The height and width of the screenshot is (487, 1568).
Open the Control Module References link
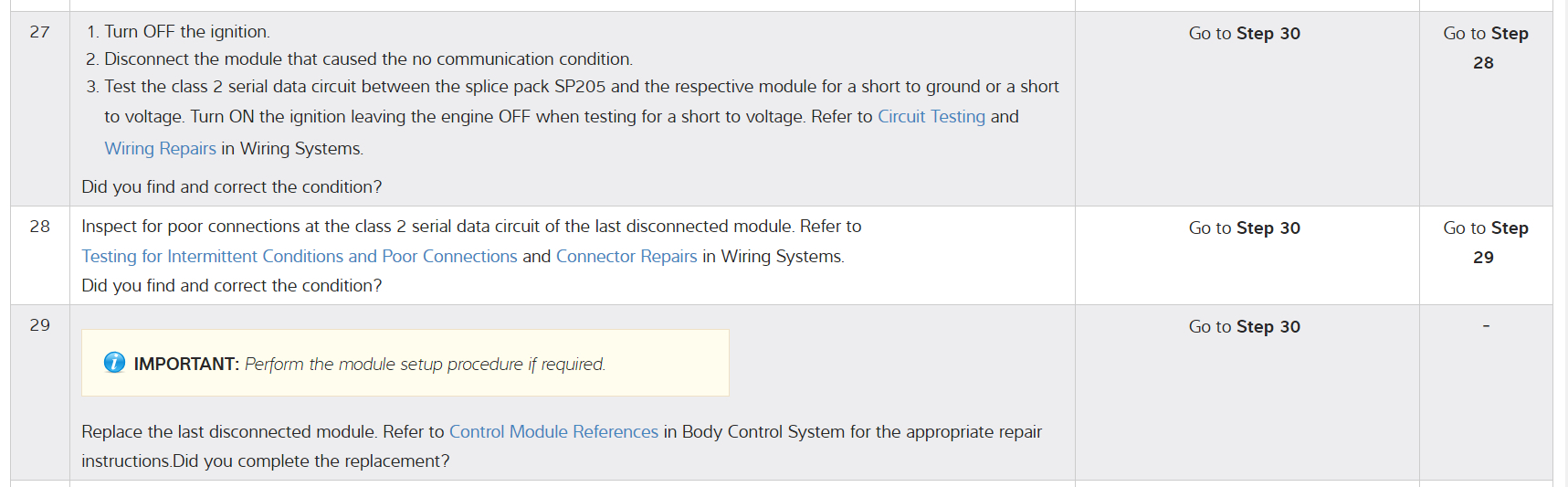pos(552,432)
